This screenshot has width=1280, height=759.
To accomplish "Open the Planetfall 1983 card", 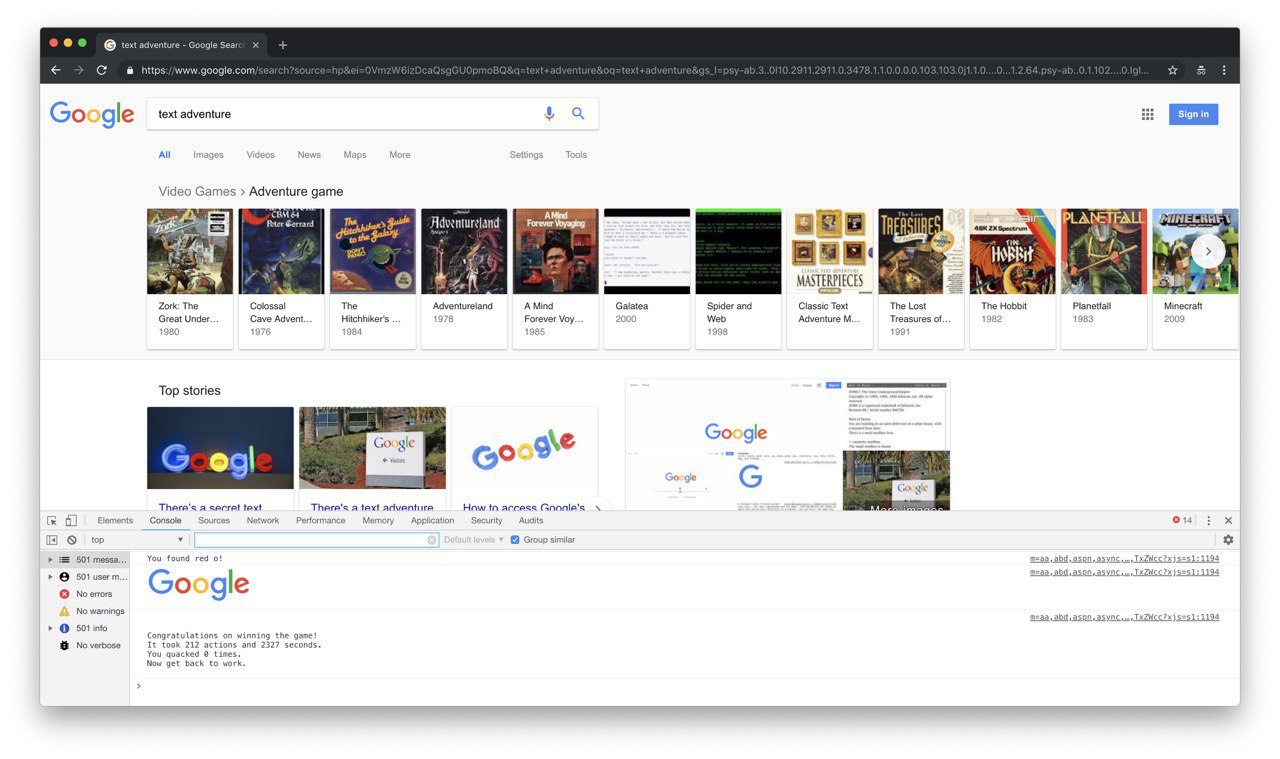I will pos(1104,278).
